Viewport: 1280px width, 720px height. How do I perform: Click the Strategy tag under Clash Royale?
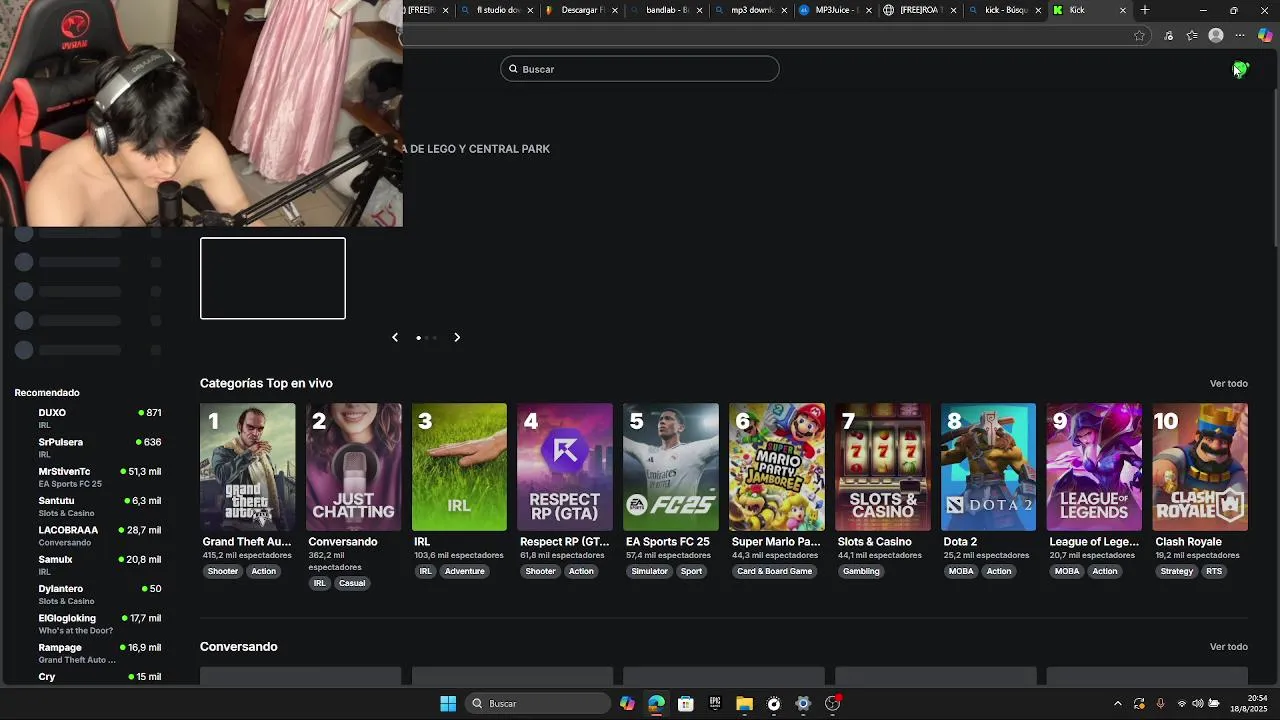coord(1176,572)
